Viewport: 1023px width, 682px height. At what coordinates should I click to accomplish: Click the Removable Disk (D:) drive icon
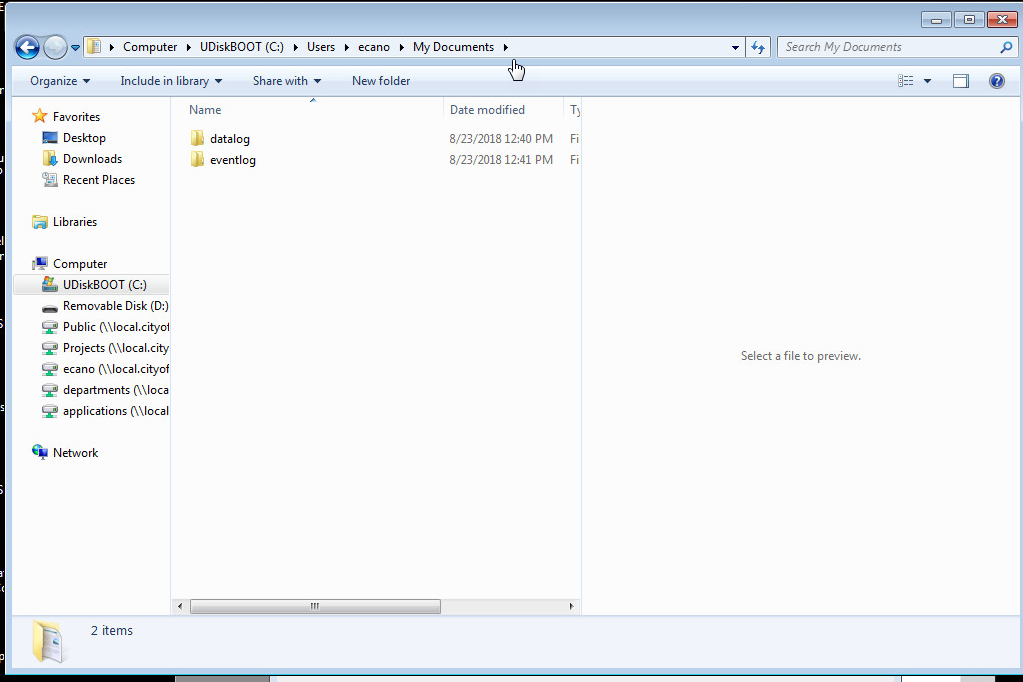coord(50,307)
